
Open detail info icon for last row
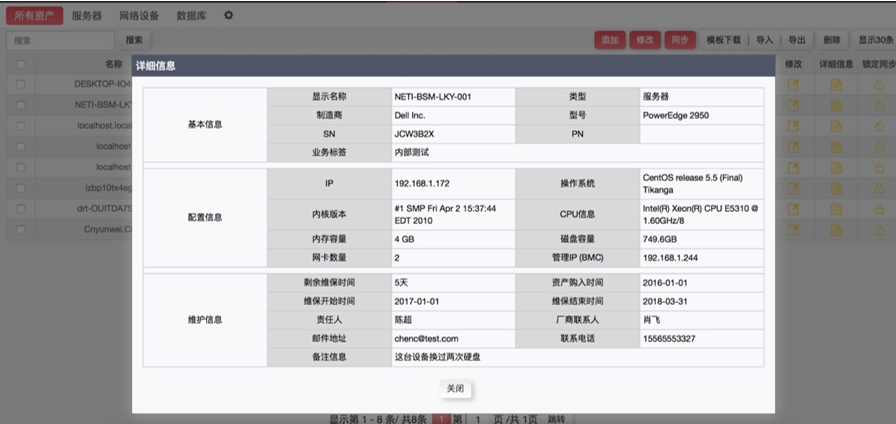coord(836,229)
